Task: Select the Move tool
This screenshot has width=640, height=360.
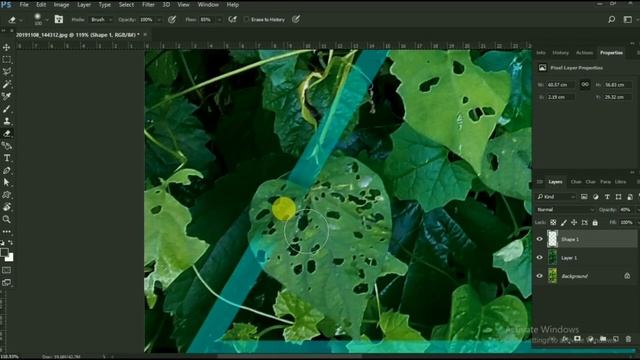Action: 7,47
